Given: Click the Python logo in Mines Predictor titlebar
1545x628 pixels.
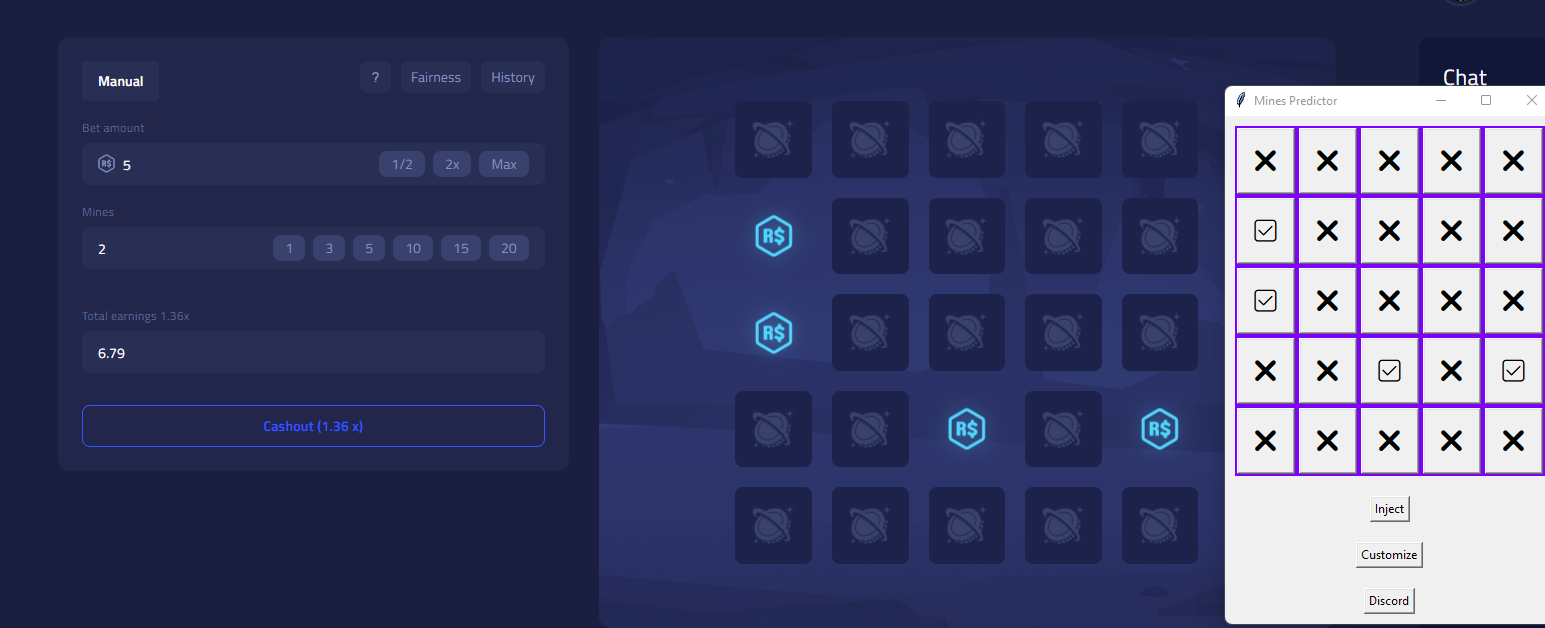Looking at the screenshot, I should click(x=1240, y=100).
